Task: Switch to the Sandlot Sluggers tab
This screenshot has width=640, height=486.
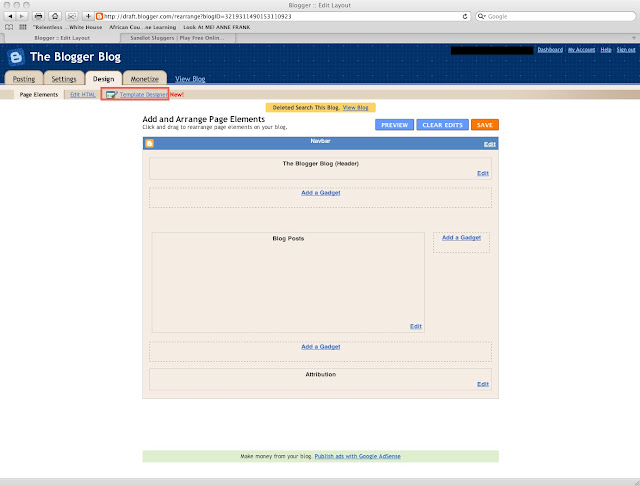Action: tap(178, 38)
